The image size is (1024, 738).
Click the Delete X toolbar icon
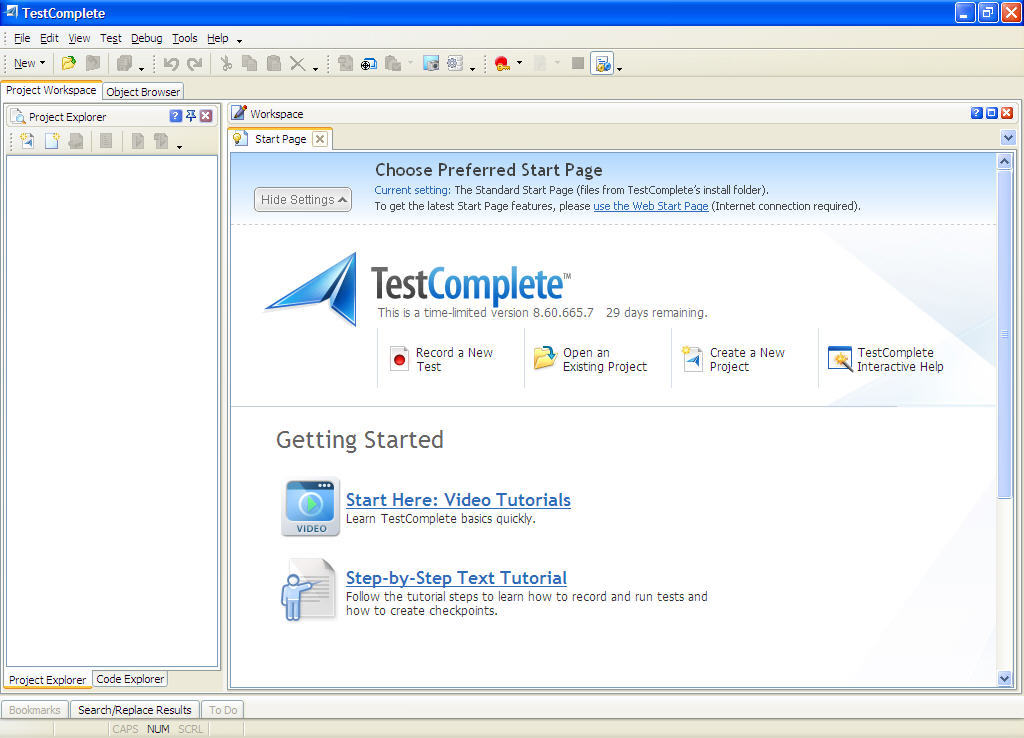tap(298, 63)
